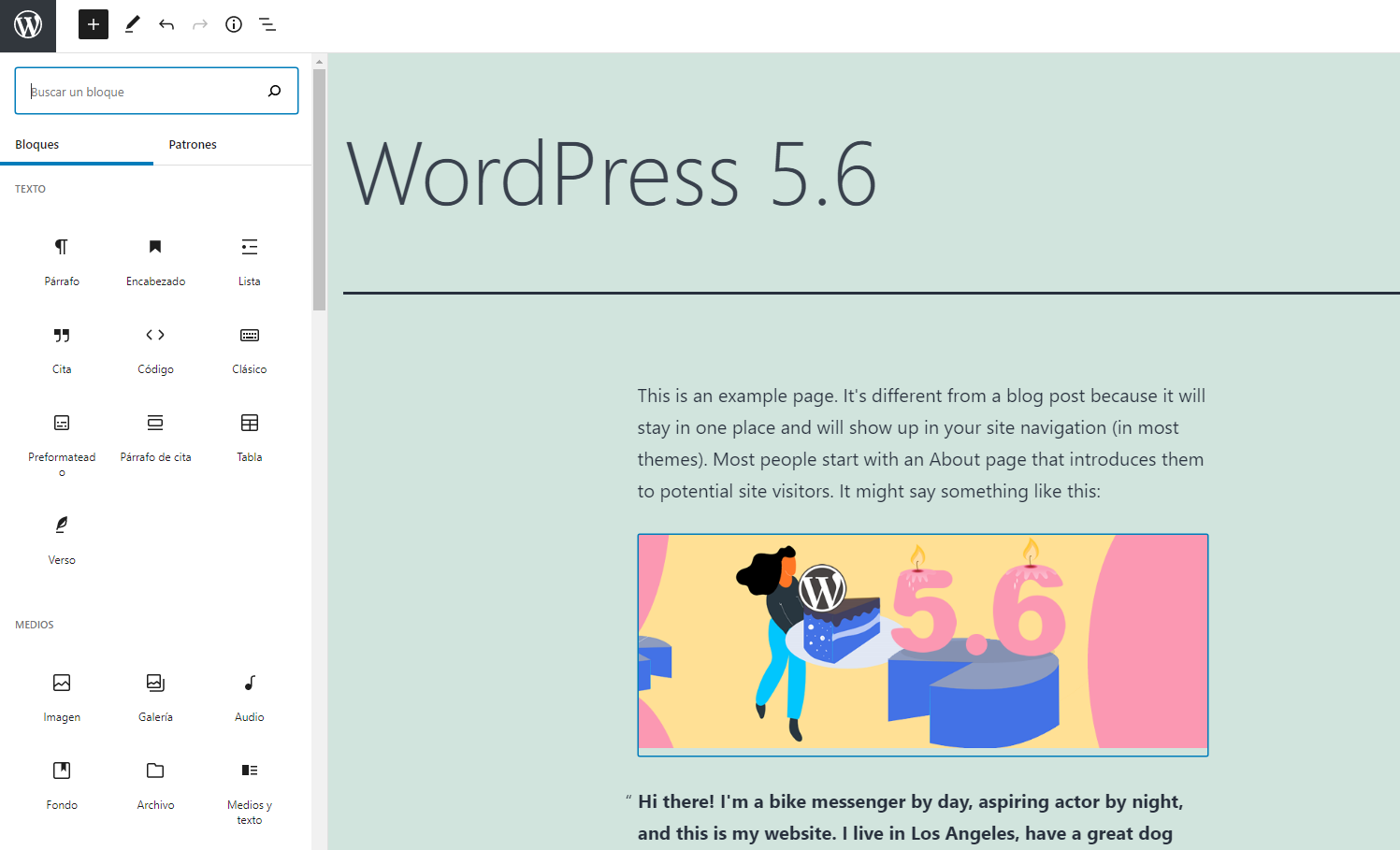Insert a Verso block
1400x850 pixels.
[62, 540]
